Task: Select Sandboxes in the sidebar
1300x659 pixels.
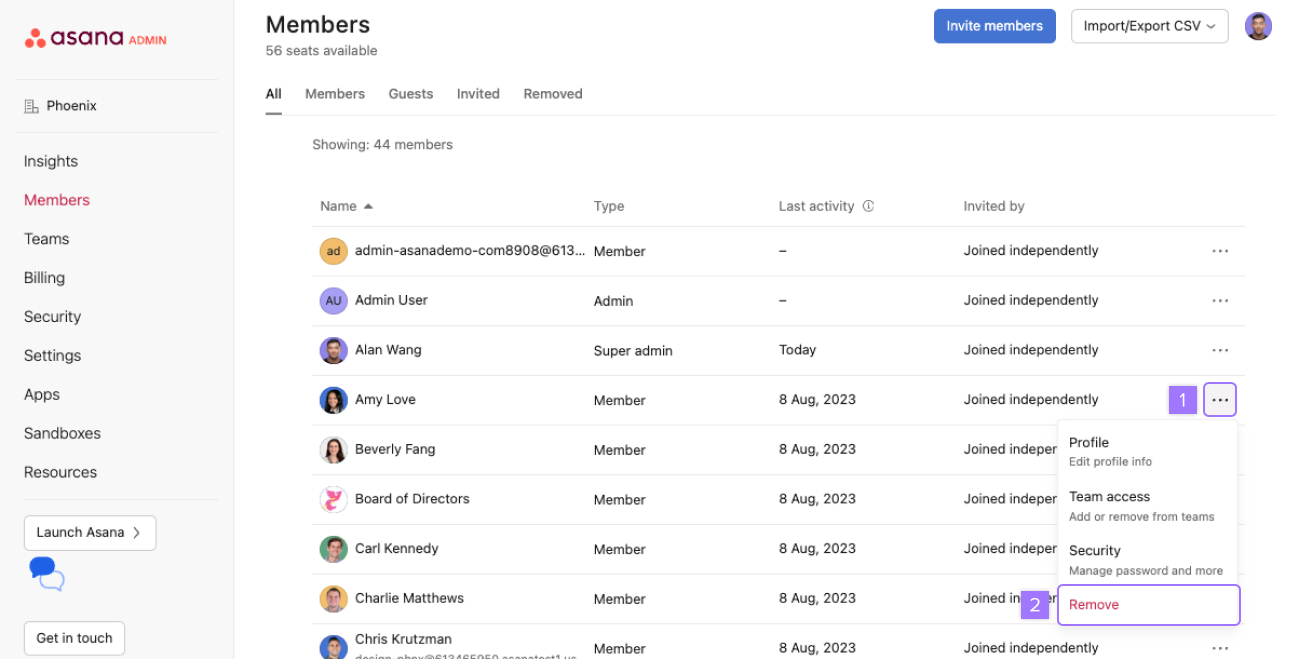Action: 62,433
